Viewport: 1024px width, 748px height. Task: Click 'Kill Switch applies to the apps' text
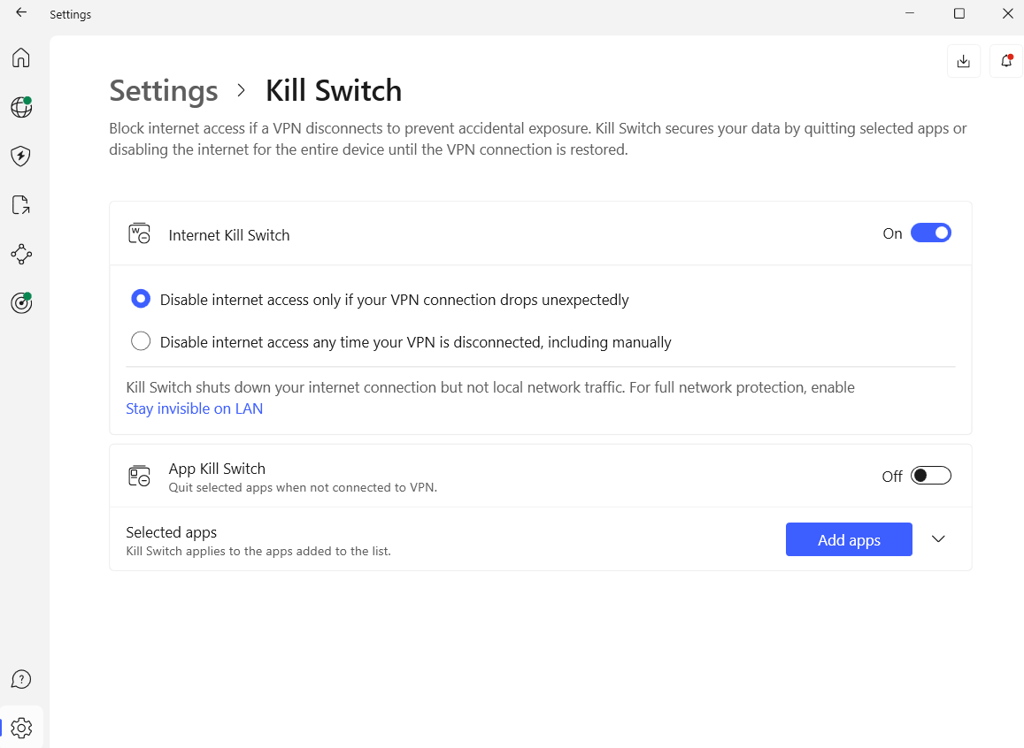(x=259, y=551)
